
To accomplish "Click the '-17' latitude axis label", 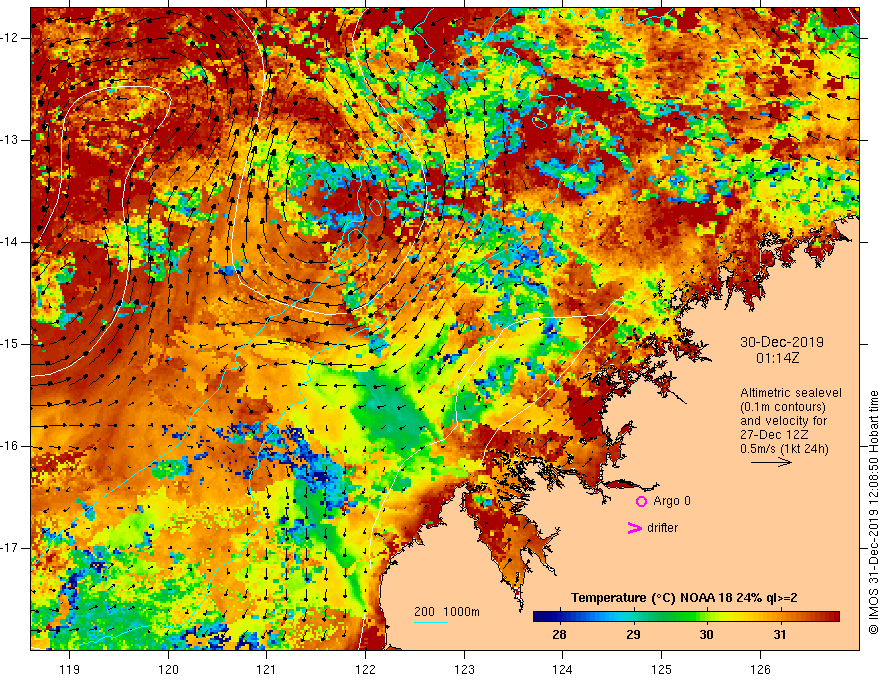I will 10,548.
